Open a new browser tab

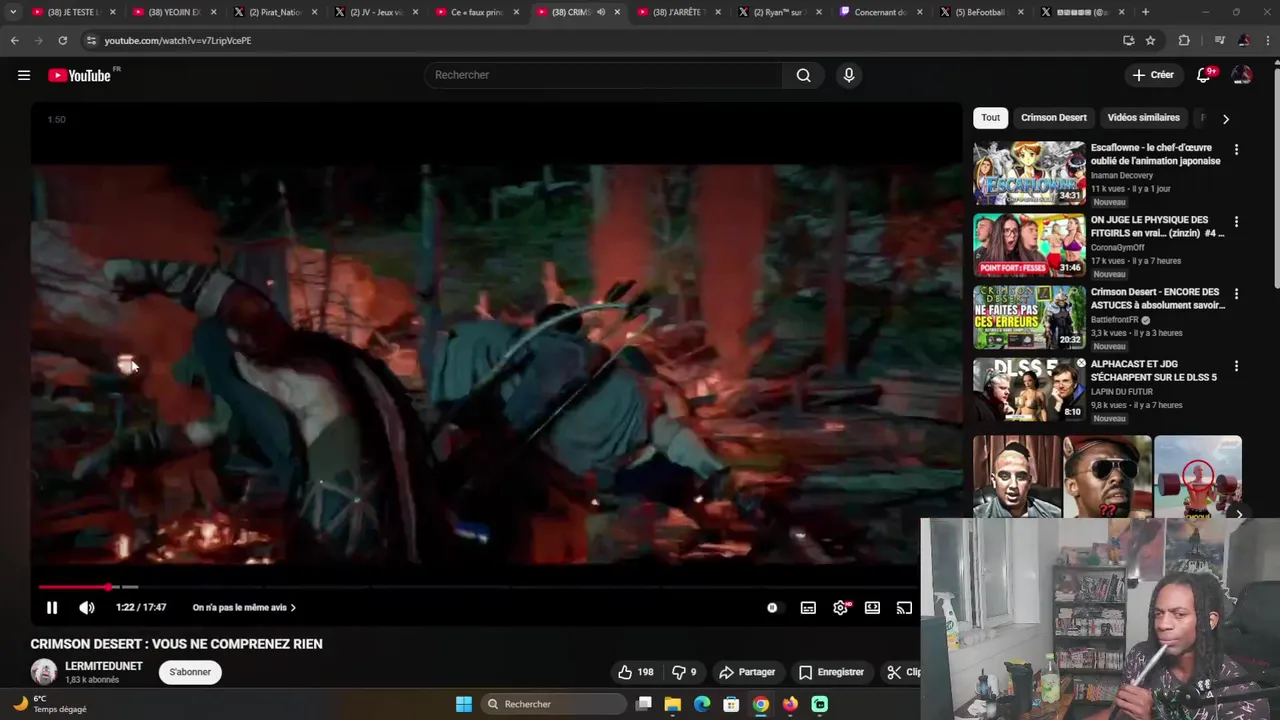[1145, 12]
